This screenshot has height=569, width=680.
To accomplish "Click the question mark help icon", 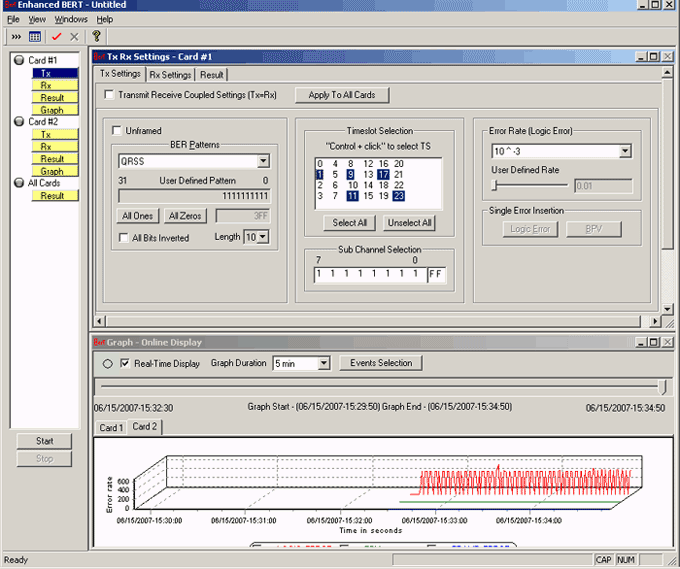I will point(96,36).
